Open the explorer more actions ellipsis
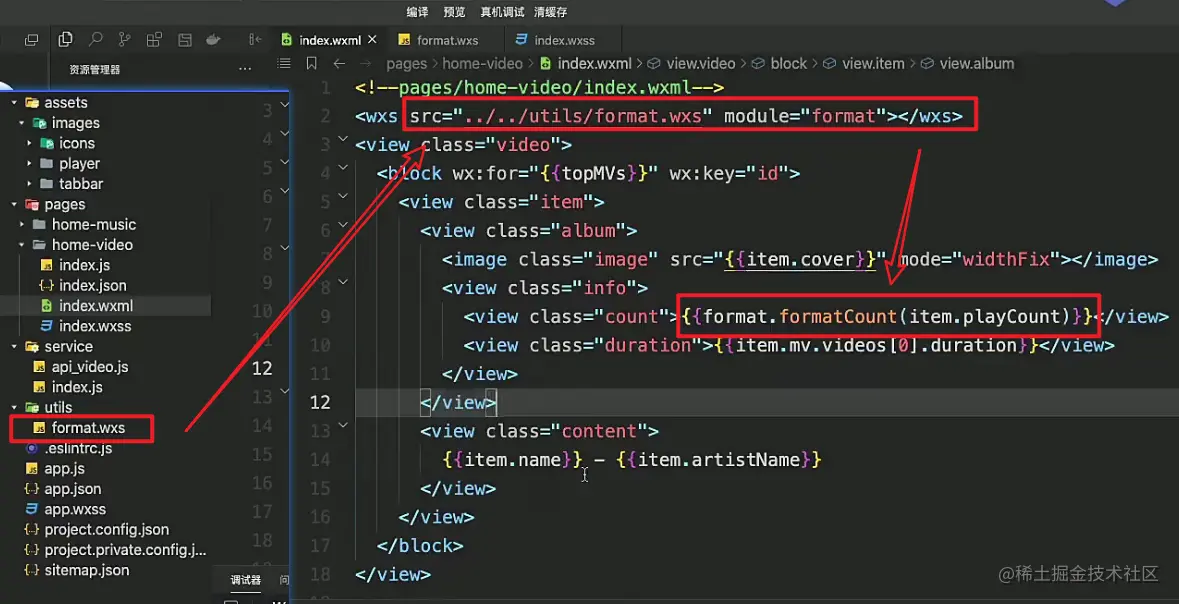The width and height of the screenshot is (1179, 604). click(245, 69)
